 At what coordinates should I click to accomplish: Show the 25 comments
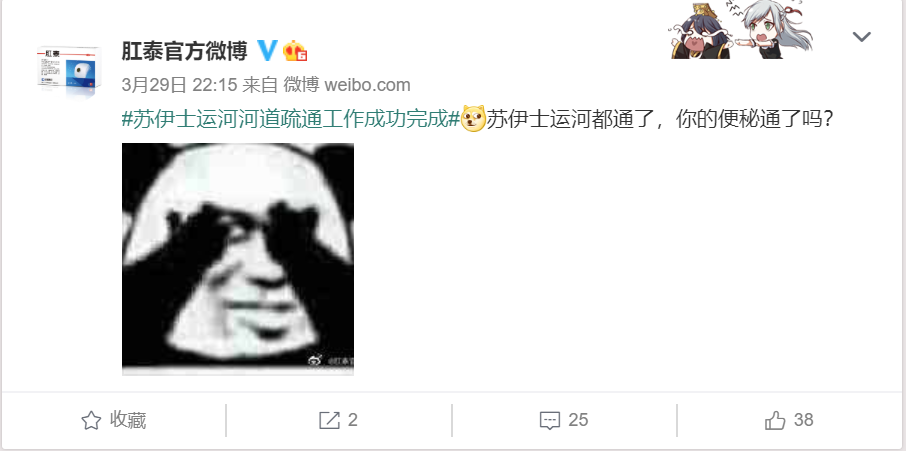[x=578, y=420]
